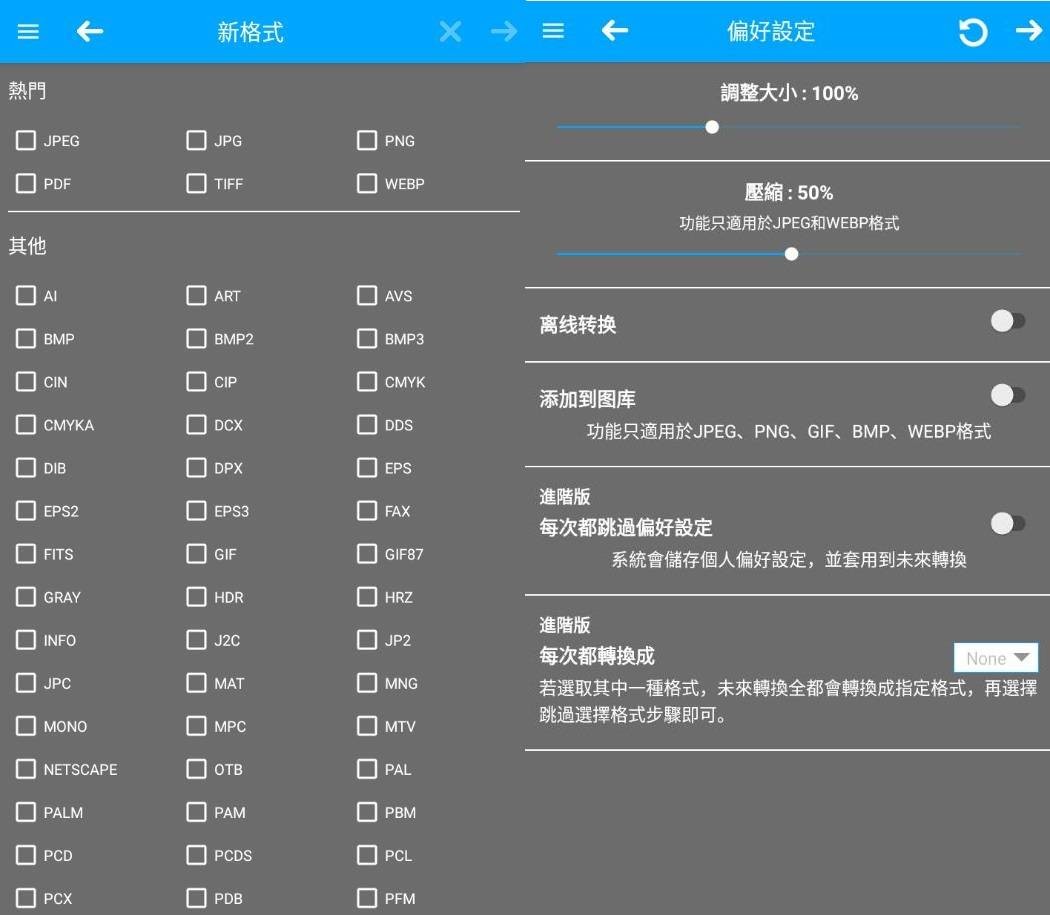Toggle 每次都跳過偏好設定 switch
This screenshot has height=915, width=1050.
point(1007,524)
